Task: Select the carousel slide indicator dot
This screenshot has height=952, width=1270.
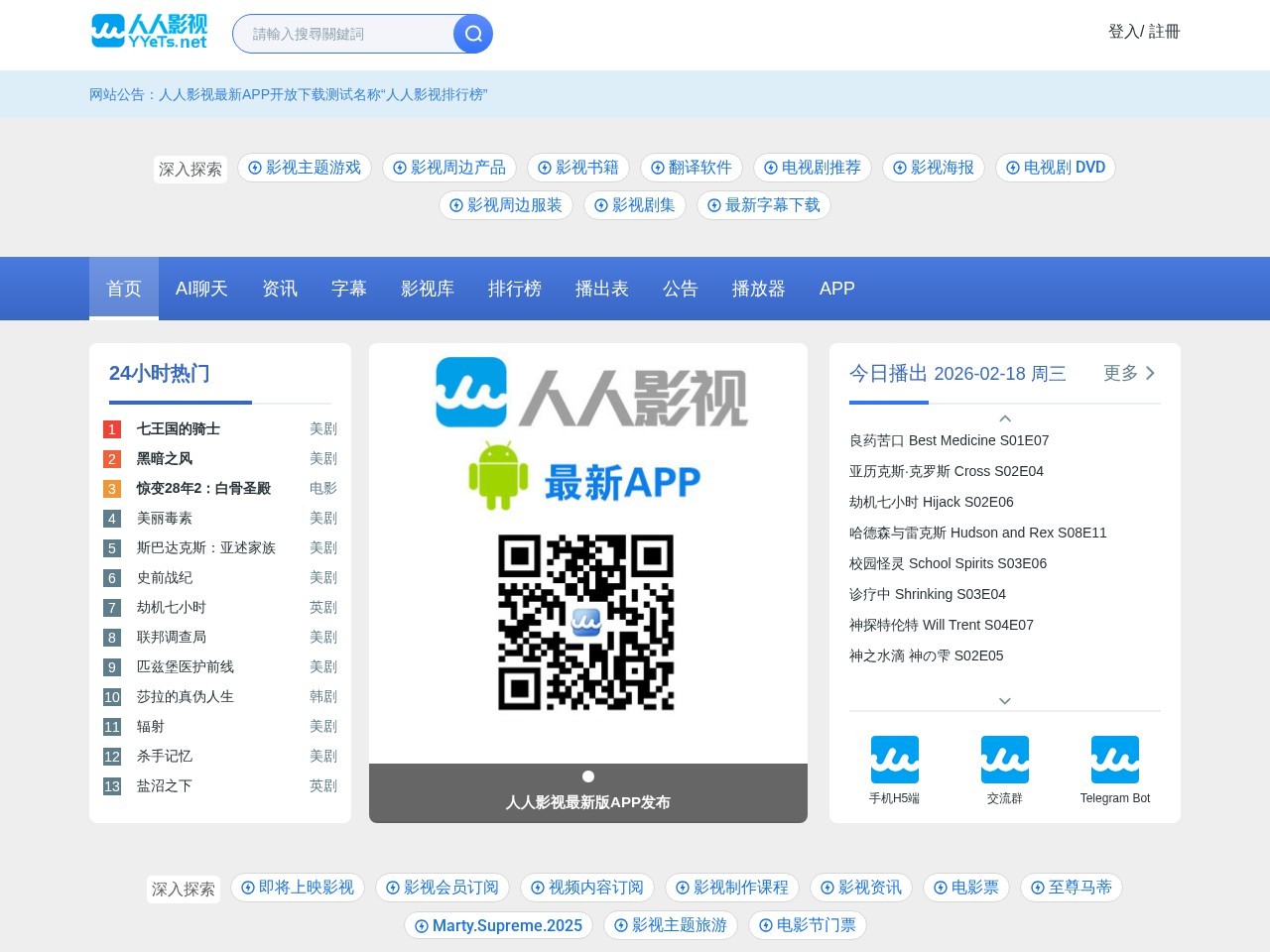Action: pos(588,776)
